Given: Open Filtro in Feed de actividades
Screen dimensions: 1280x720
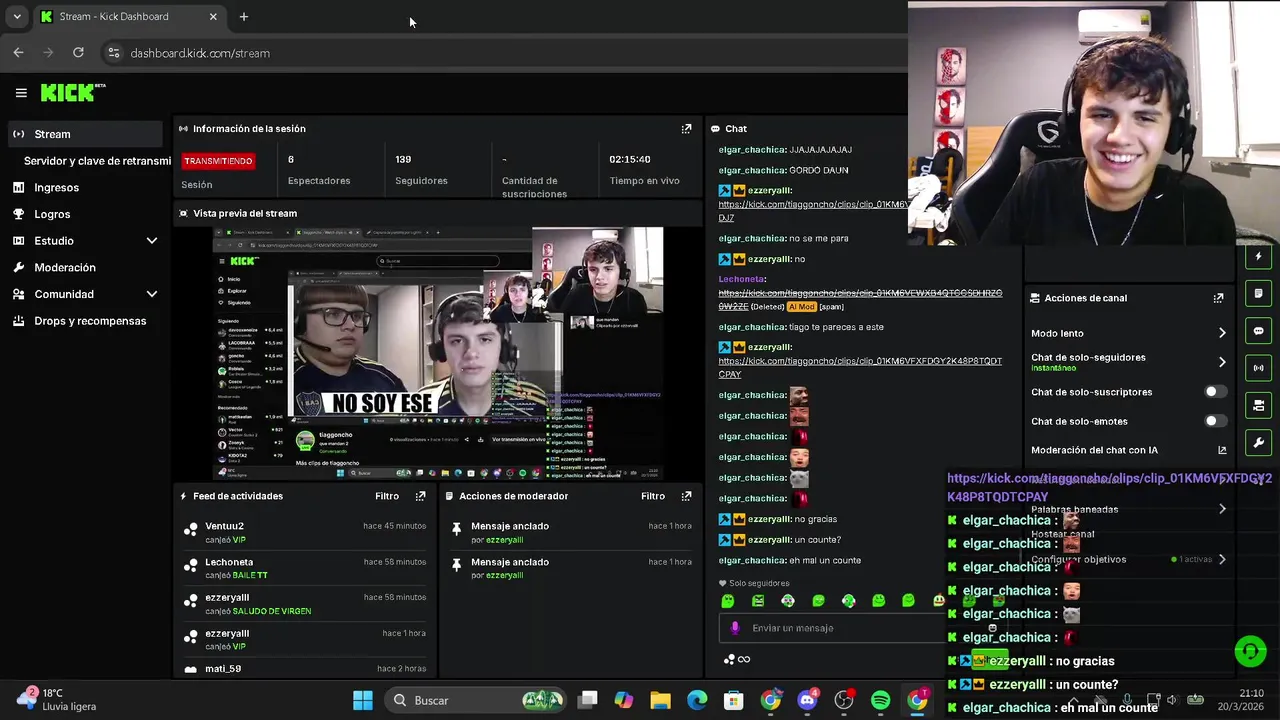Looking at the screenshot, I should (x=387, y=496).
